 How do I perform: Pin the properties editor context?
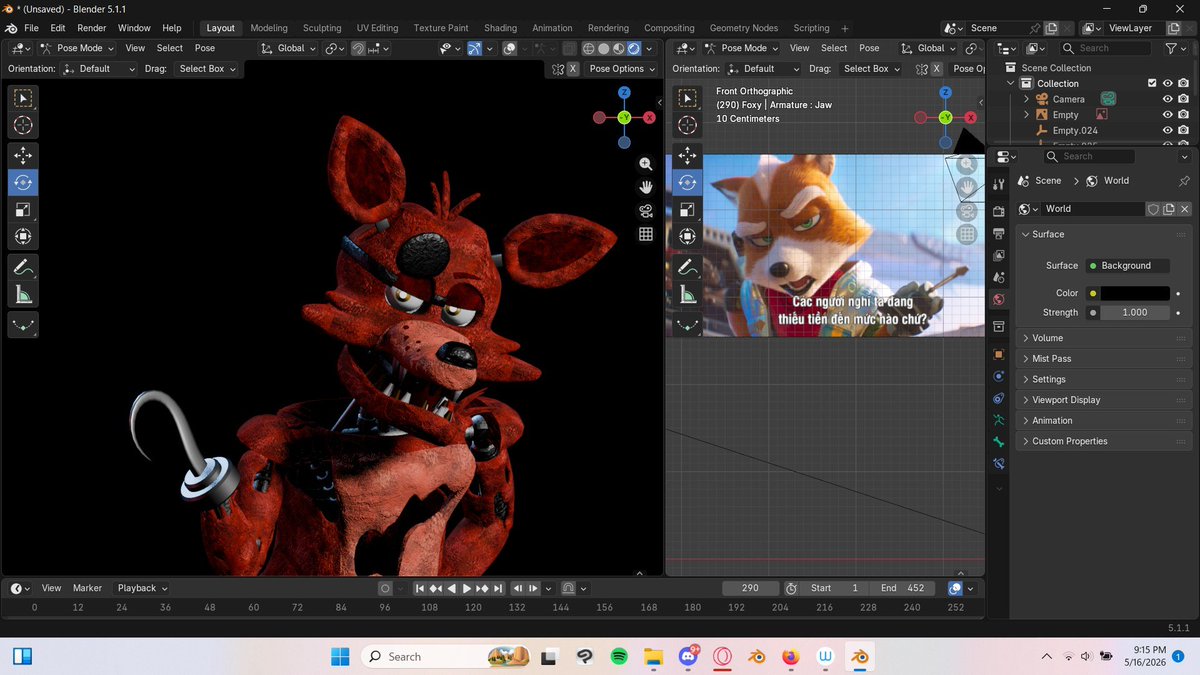pos(1184,181)
